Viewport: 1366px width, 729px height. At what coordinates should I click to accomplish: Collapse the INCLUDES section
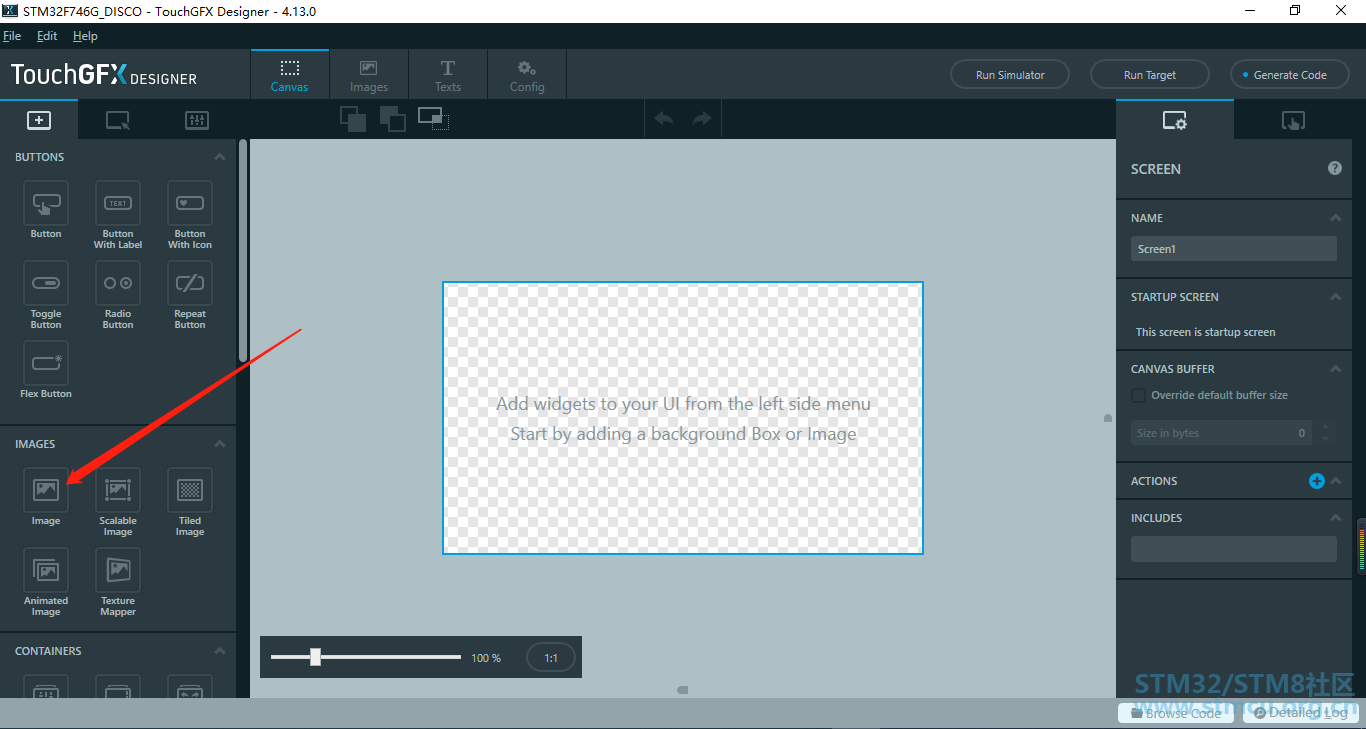tap(1335, 518)
